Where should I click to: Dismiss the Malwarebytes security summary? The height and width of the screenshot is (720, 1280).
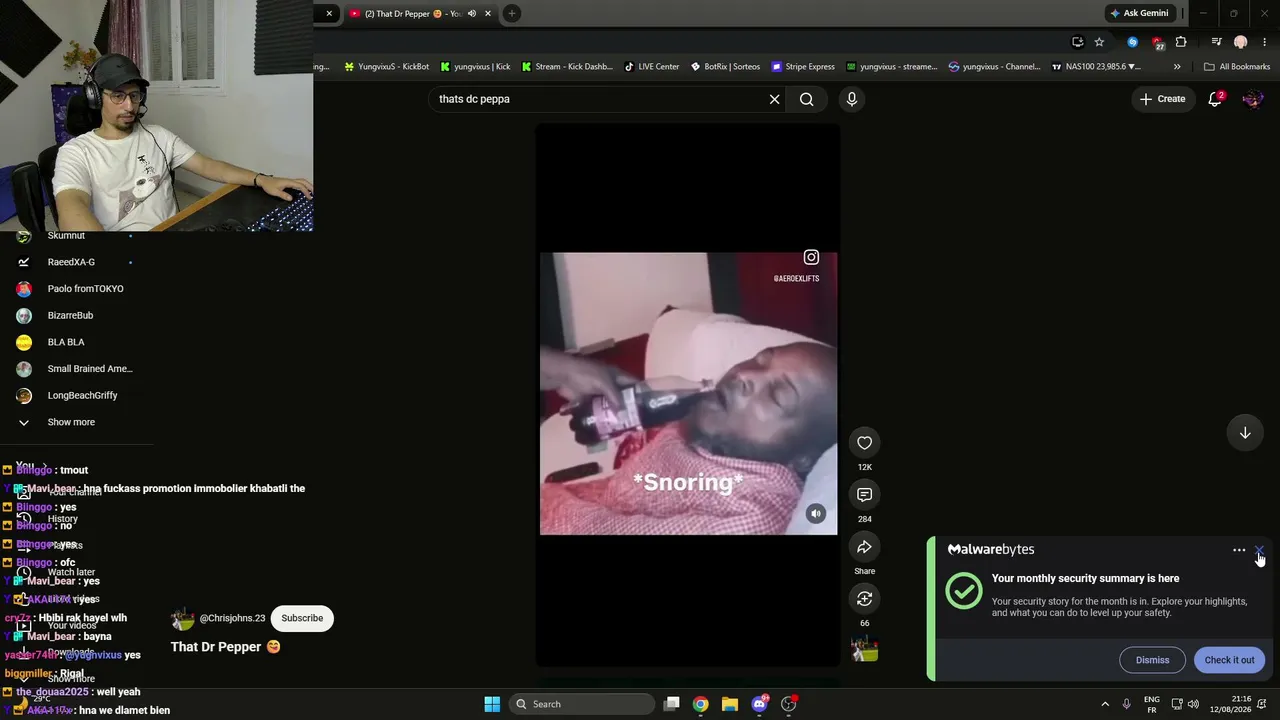tap(1152, 660)
